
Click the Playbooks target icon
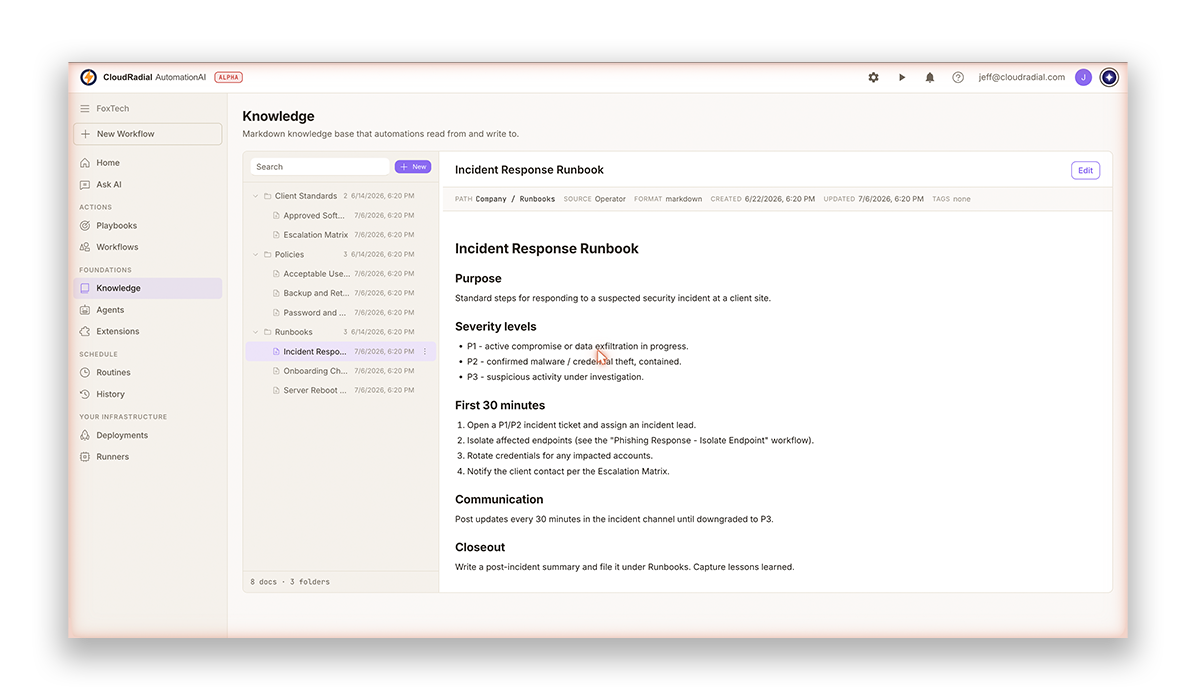point(85,226)
